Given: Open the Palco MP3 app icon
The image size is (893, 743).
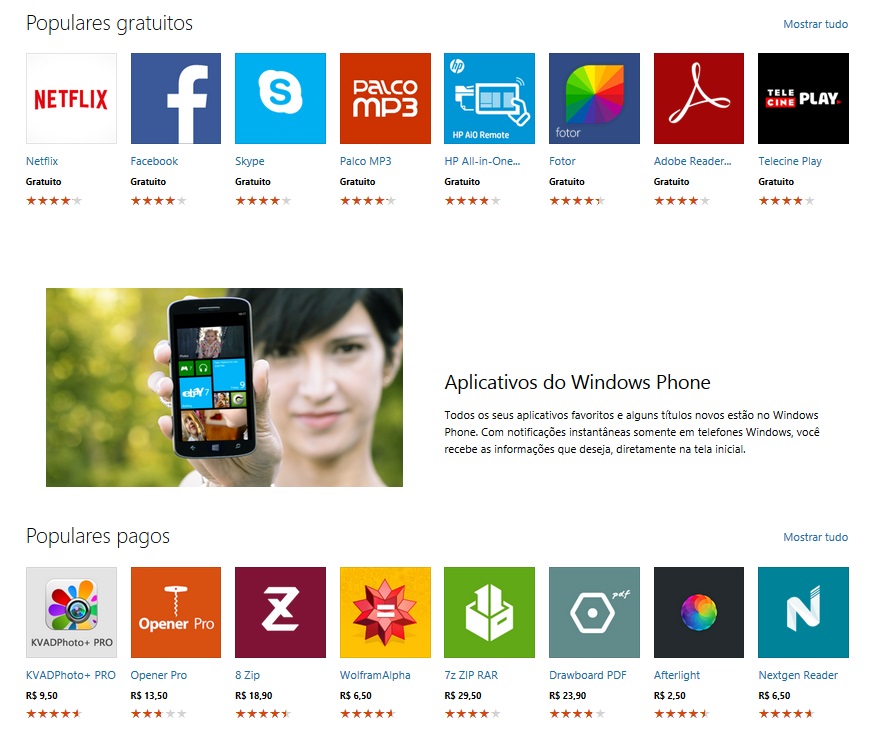Looking at the screenshot, I should (385, 98).
